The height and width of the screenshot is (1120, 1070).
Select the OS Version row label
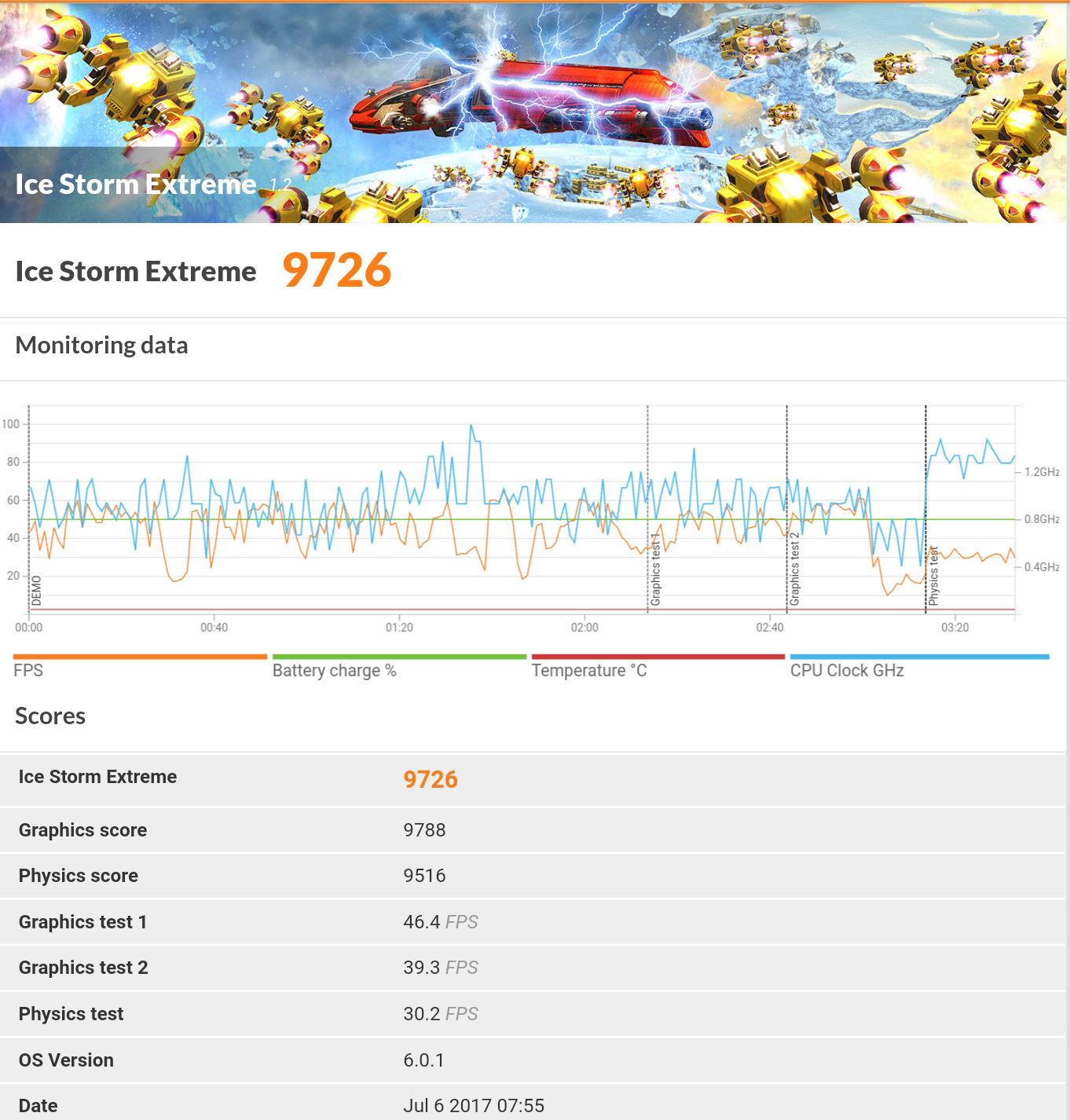point(66,1060)
